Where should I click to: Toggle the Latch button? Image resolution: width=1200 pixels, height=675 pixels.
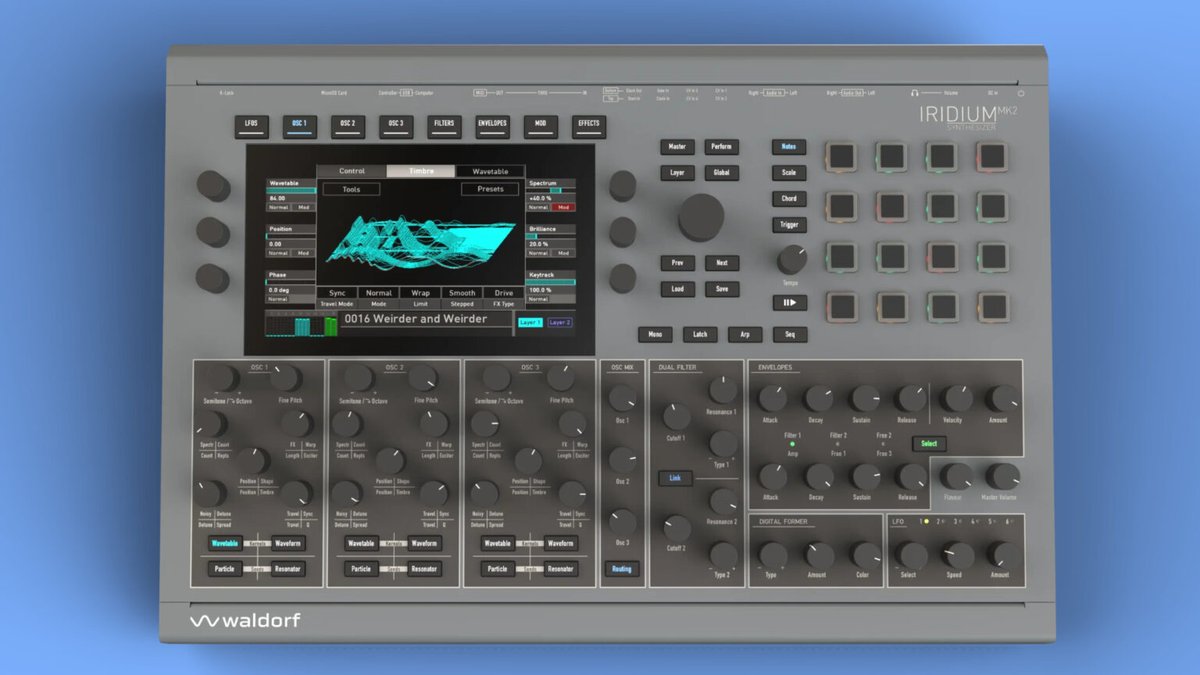coord(700,334)
